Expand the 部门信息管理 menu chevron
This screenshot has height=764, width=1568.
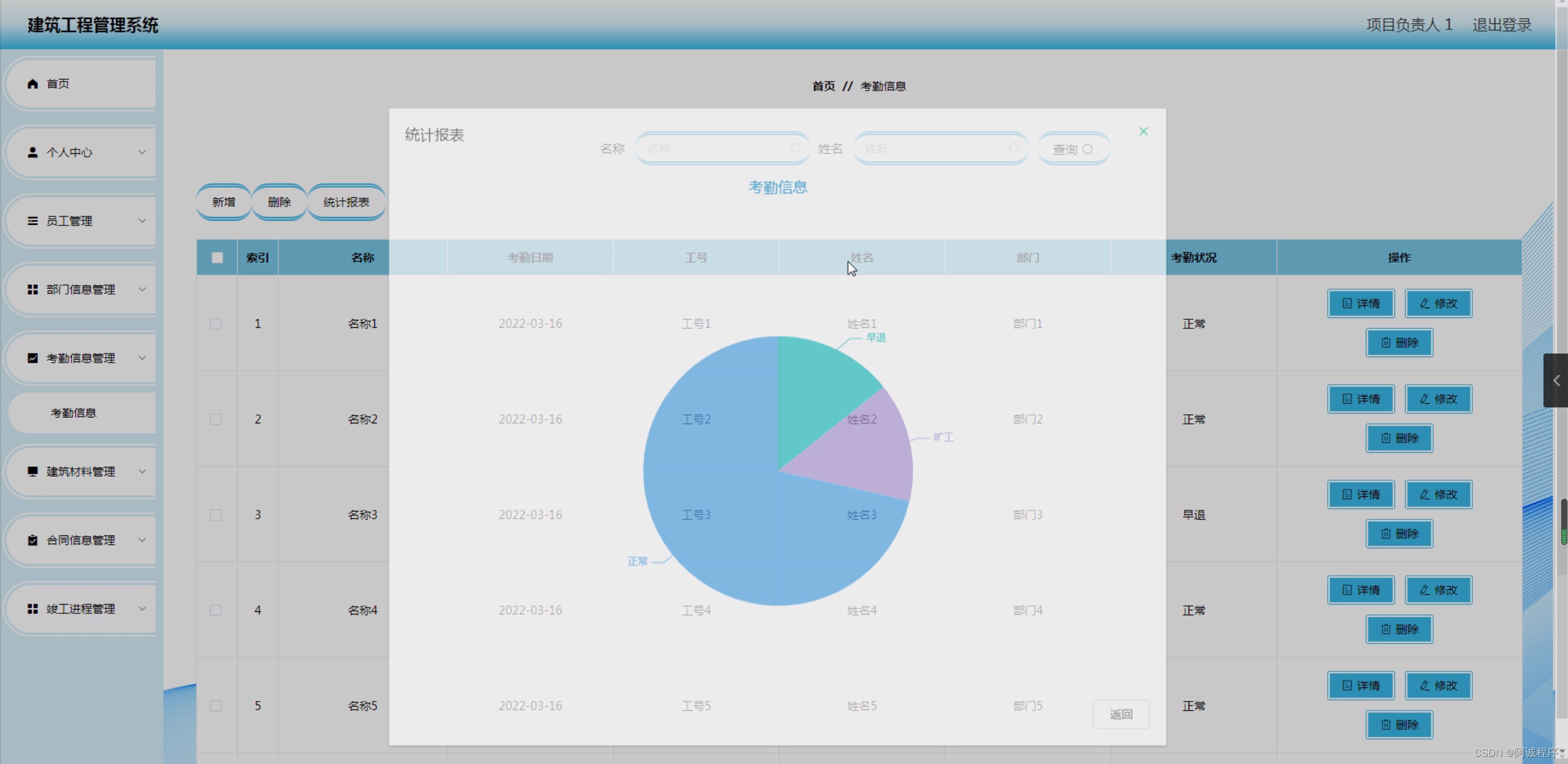click(142, 290)
